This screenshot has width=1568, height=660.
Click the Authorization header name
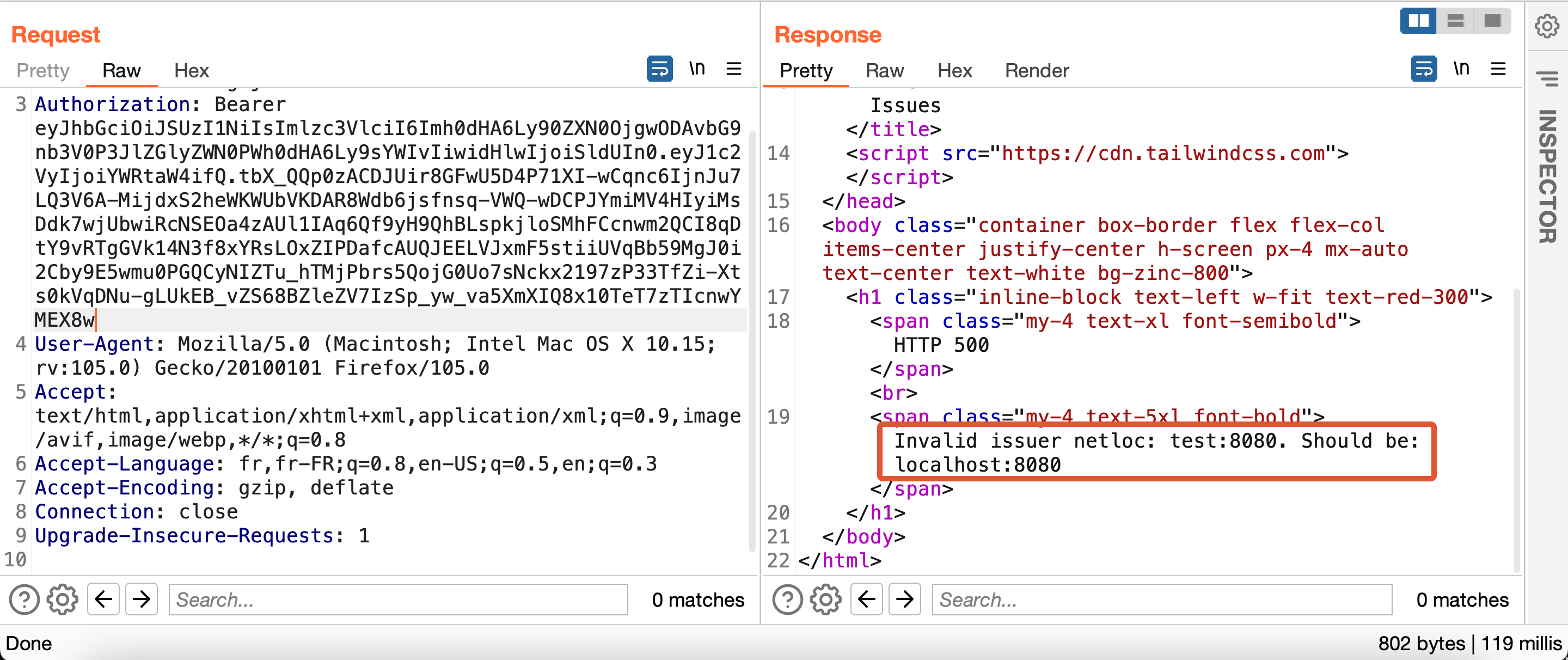click(x=113, y=105)
